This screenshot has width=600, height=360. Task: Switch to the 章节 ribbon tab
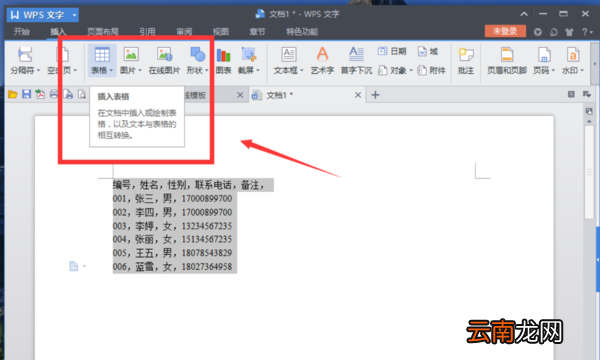point(257,32)
